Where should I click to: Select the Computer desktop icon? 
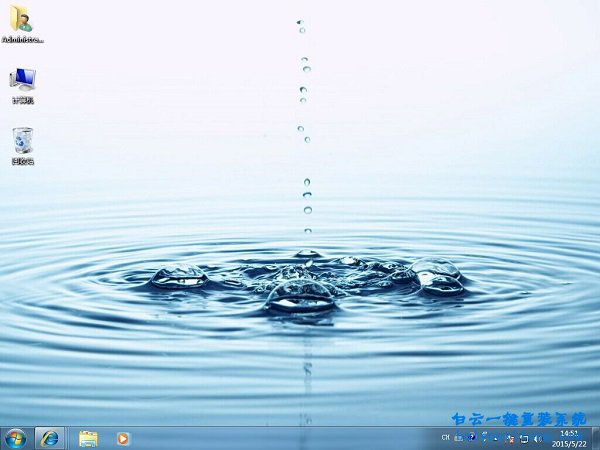tap(22, 80)
